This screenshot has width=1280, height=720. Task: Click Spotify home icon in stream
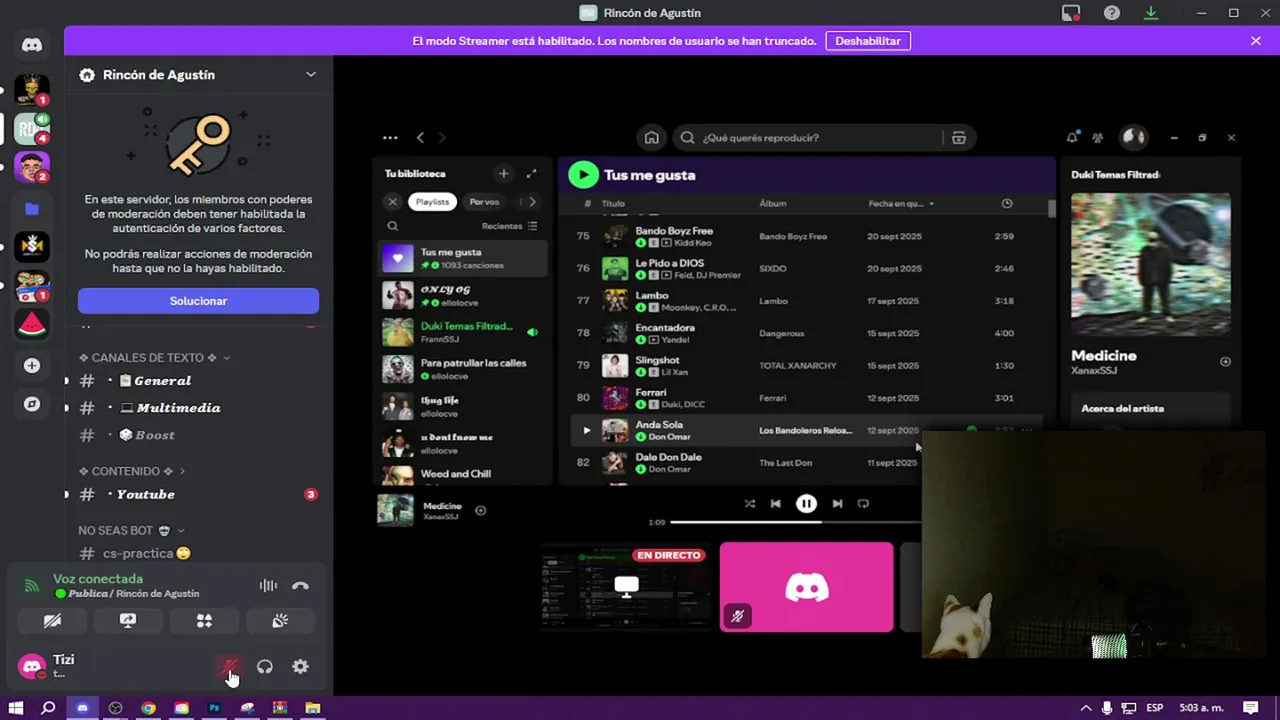[651, 138]
